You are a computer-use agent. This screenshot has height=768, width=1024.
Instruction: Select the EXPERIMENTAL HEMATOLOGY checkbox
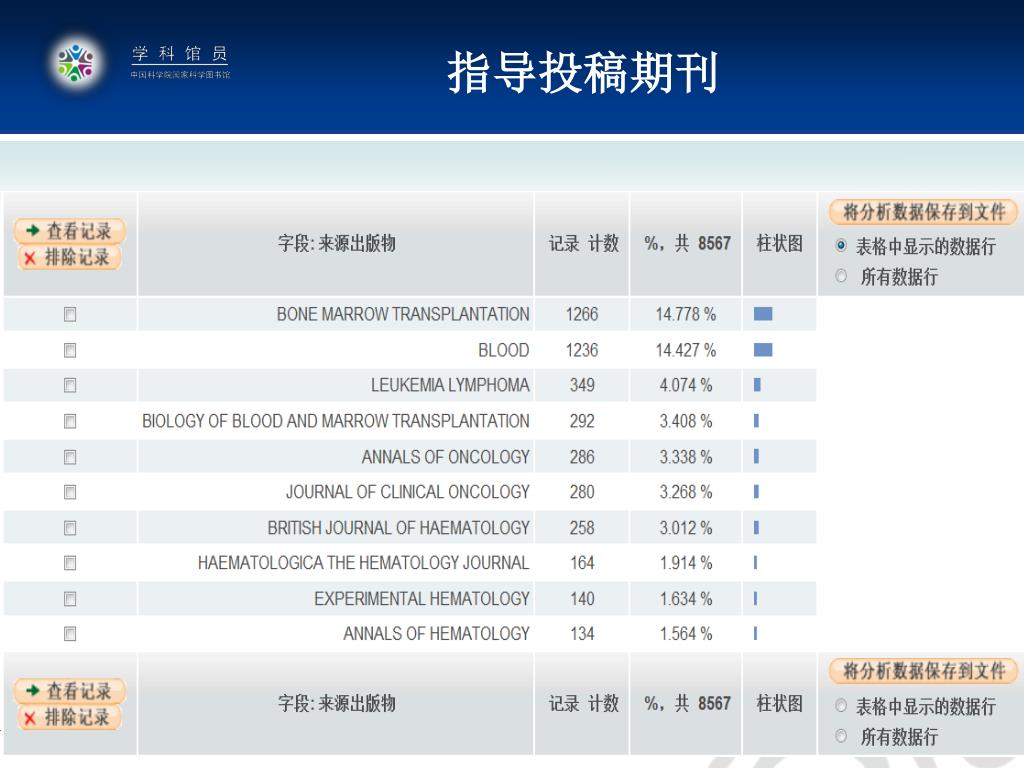70,598
